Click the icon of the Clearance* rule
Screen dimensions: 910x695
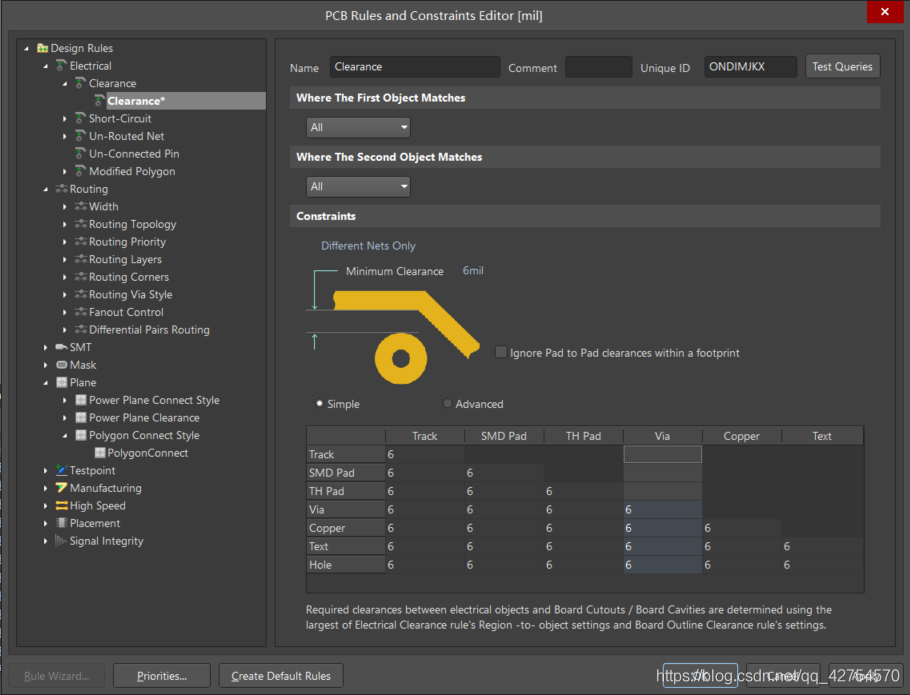point(99,100)
